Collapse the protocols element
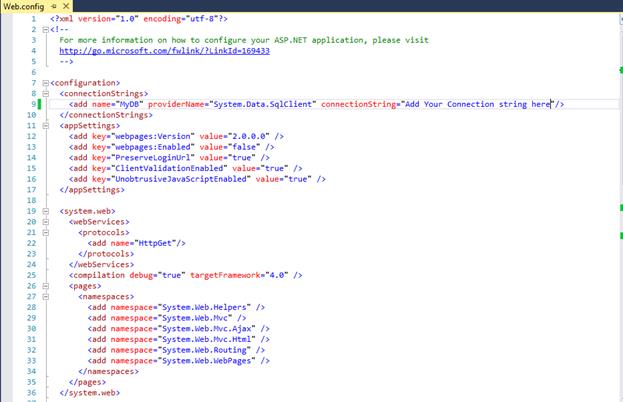The height and width of the screenshot is (402, 623). (45, 233)
